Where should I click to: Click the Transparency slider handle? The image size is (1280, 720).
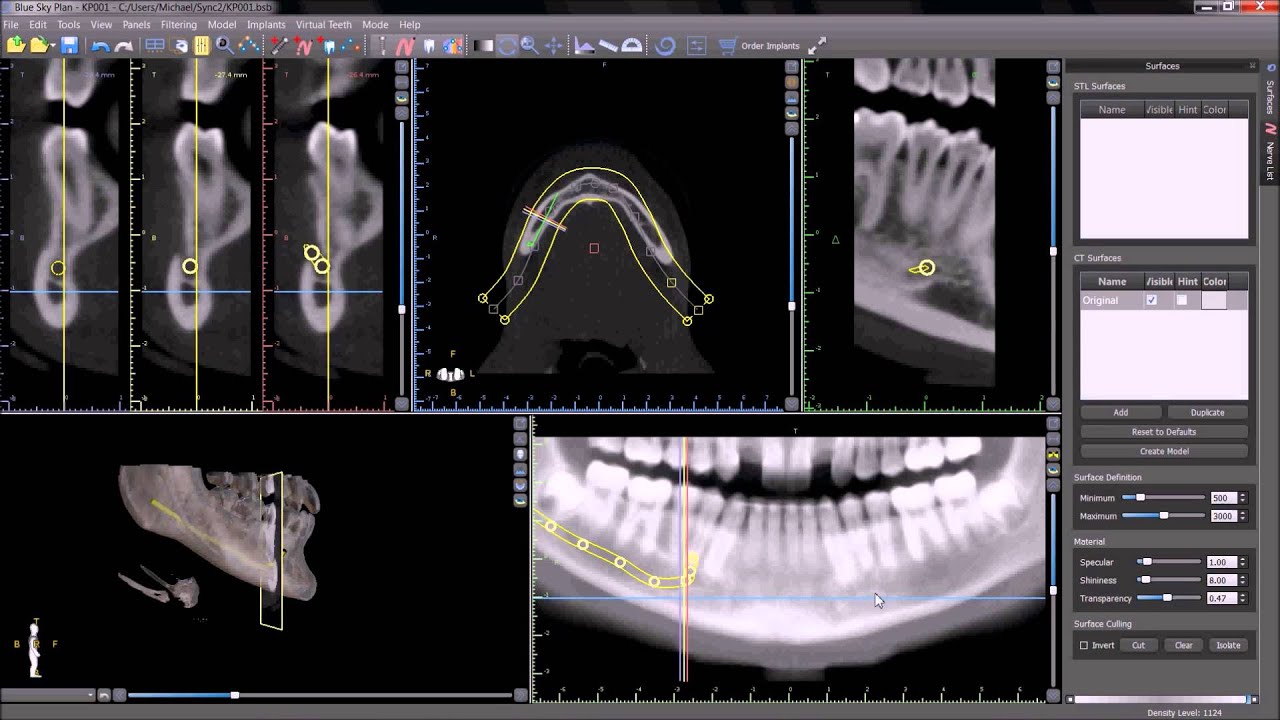tap(1167, 598)
